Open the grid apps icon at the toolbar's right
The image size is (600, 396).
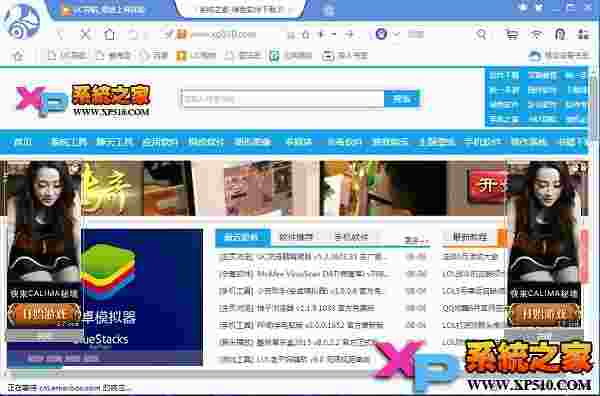[583, 35]
